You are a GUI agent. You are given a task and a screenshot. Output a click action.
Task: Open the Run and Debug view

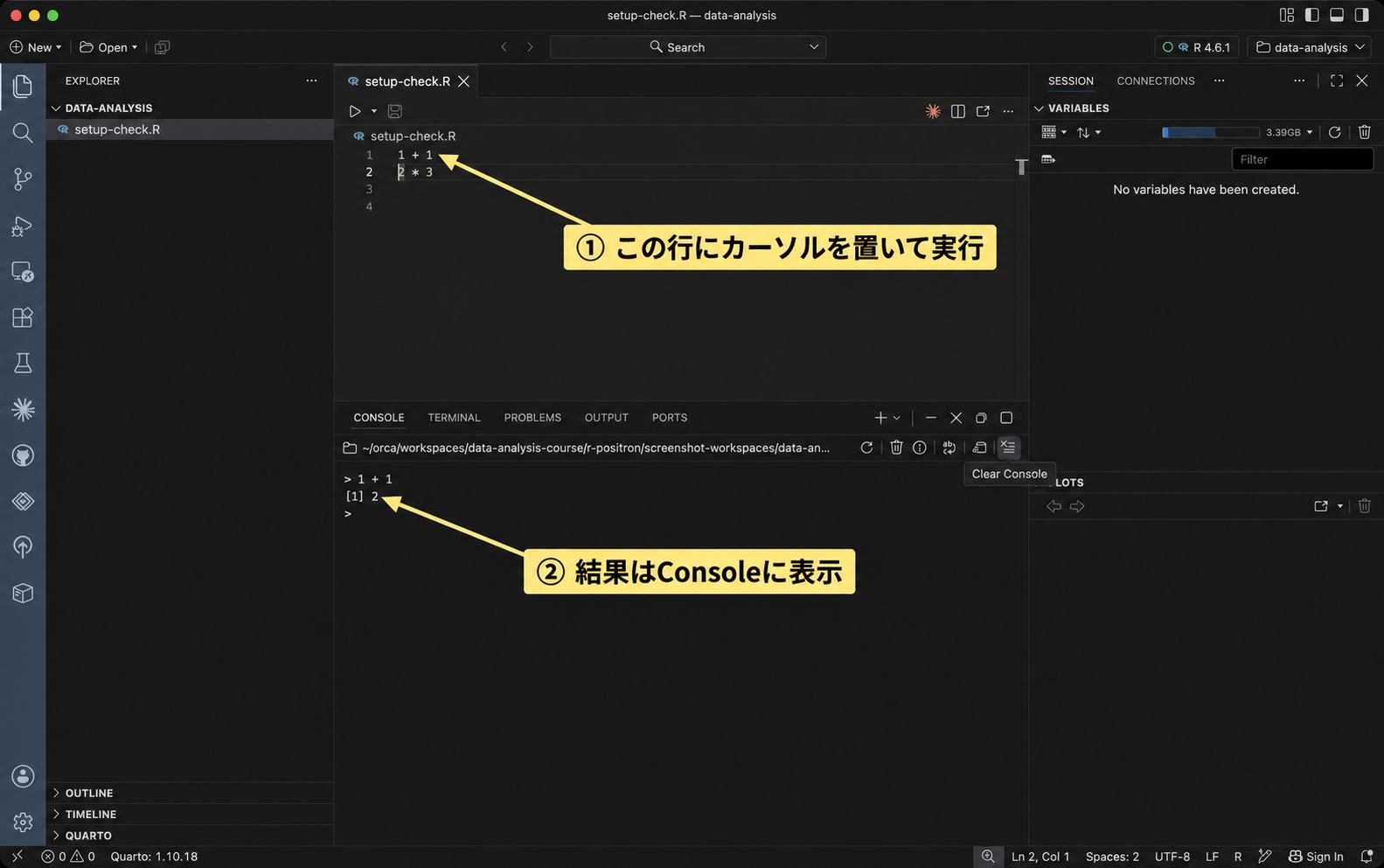[23, 226]
